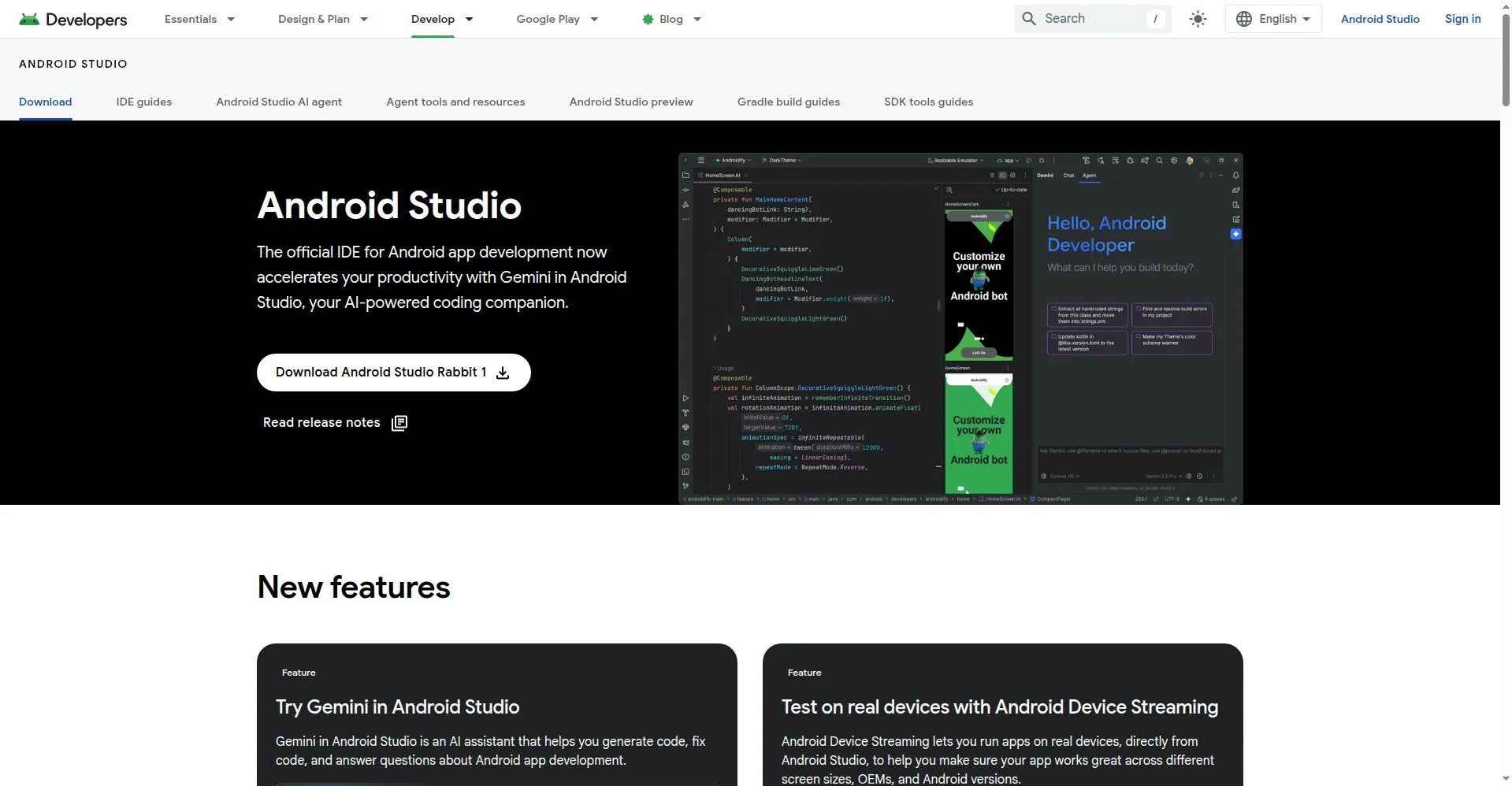The width and height of the screenshot is (1512, 786).
Task: Go to SDK tools guides tab
Action: 928,102
